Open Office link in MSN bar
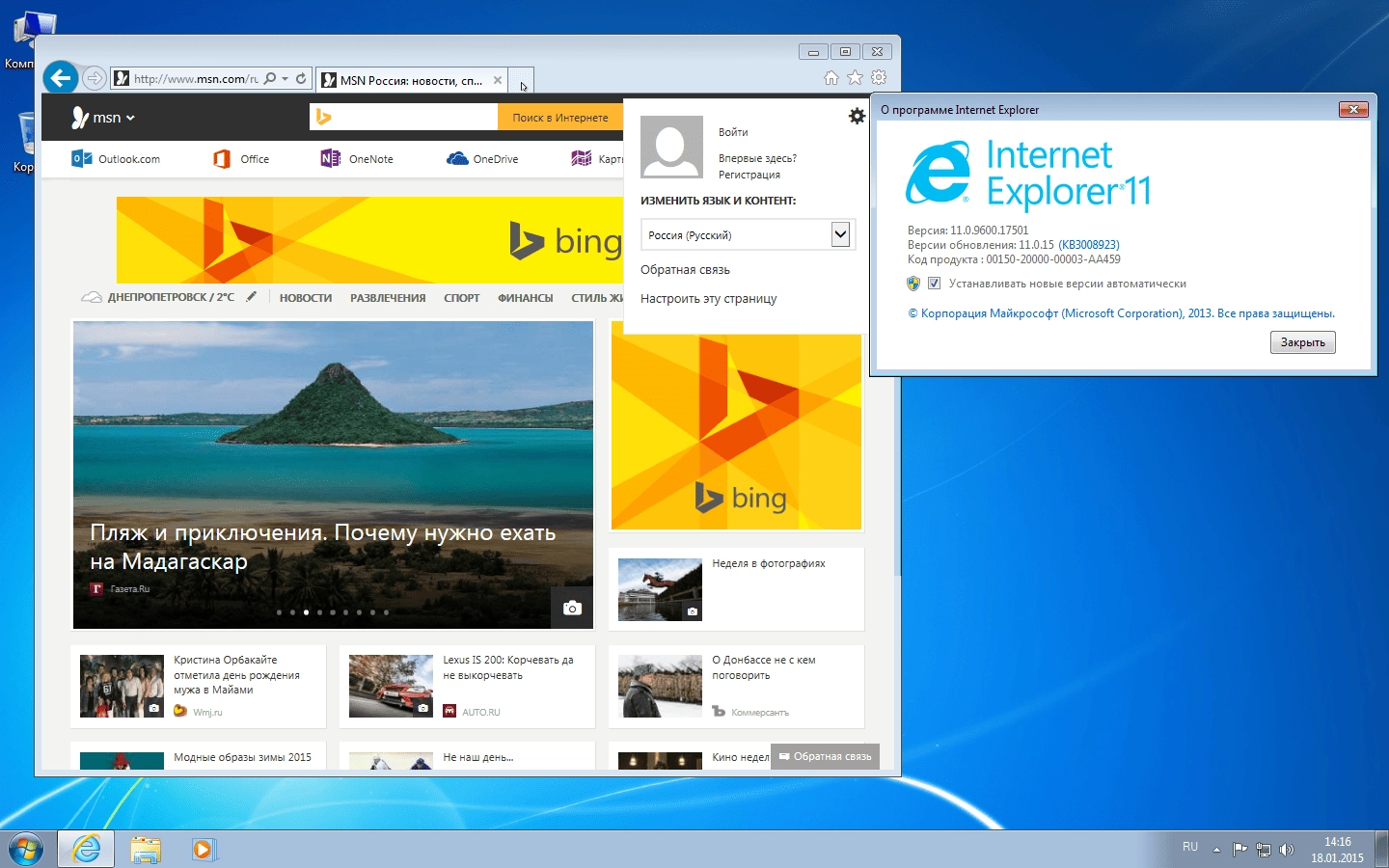 241,159
